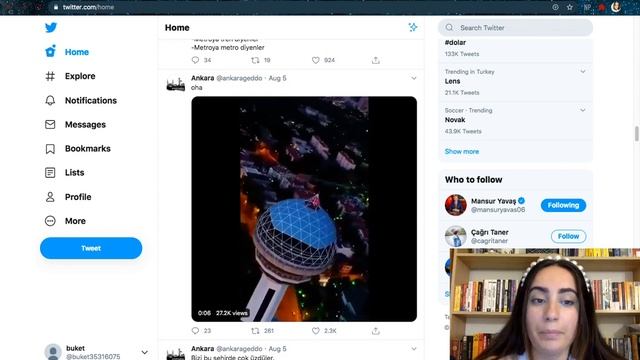Click the Twitter bird logo
The image size is (640, 360).
[x=51, y=27]
